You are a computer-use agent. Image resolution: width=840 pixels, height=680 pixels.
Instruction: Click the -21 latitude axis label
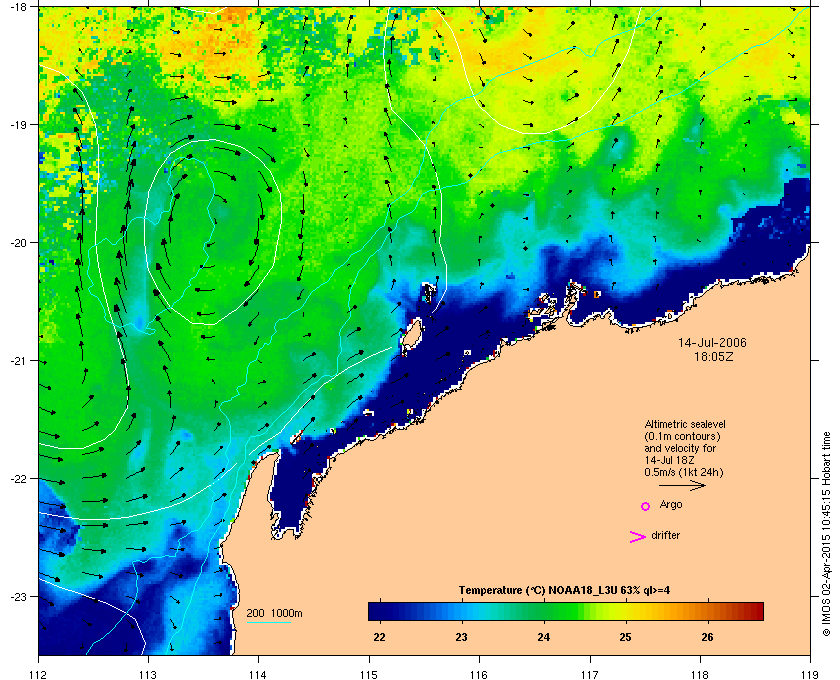[x=19, y=361]
